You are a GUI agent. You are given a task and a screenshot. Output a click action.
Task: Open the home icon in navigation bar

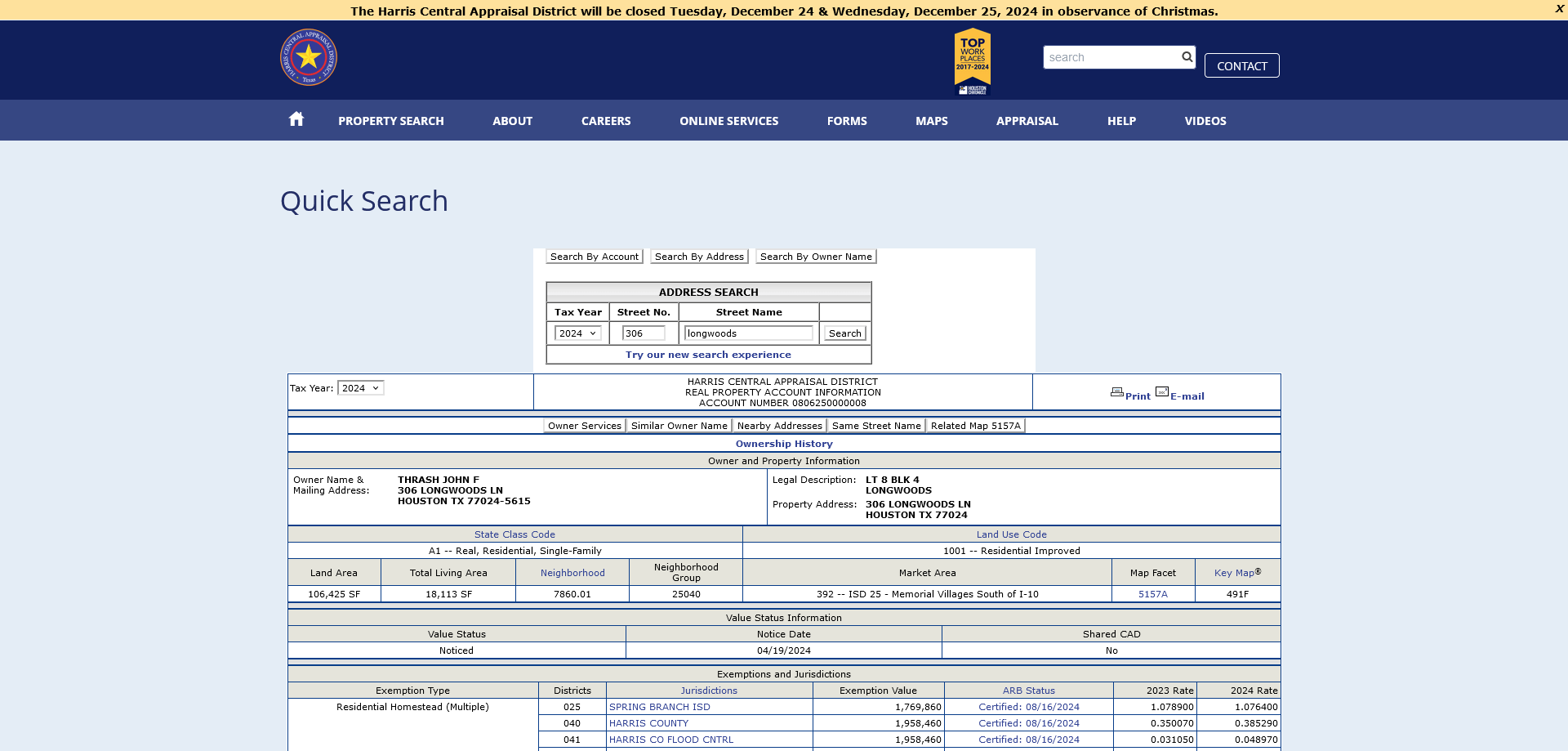point(296,119)
